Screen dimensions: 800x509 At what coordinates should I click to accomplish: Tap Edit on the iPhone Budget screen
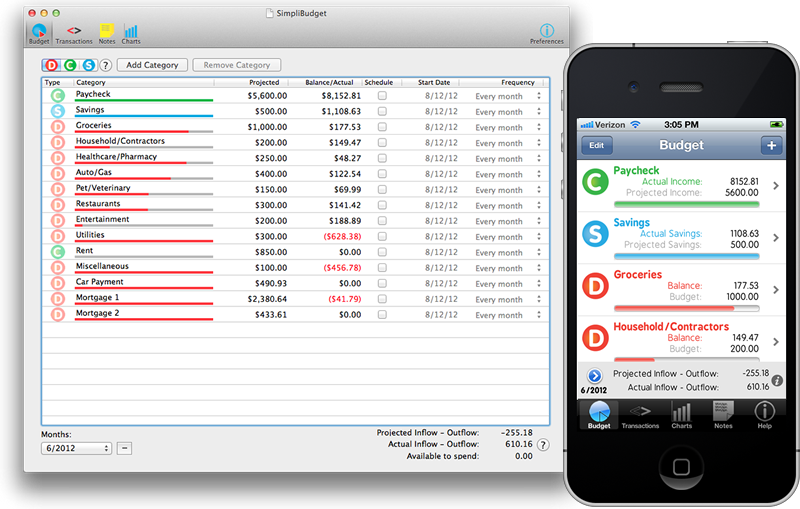coord(596,145)
